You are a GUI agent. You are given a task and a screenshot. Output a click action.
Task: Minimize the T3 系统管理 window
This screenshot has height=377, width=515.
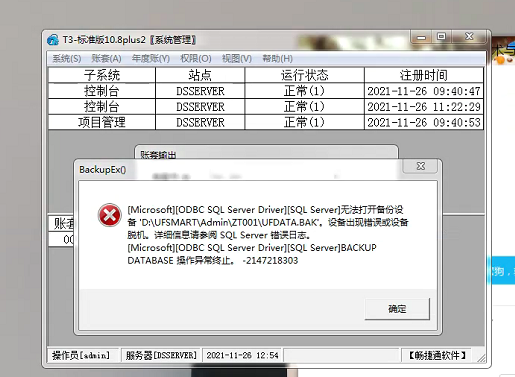[x=421, y=37]
